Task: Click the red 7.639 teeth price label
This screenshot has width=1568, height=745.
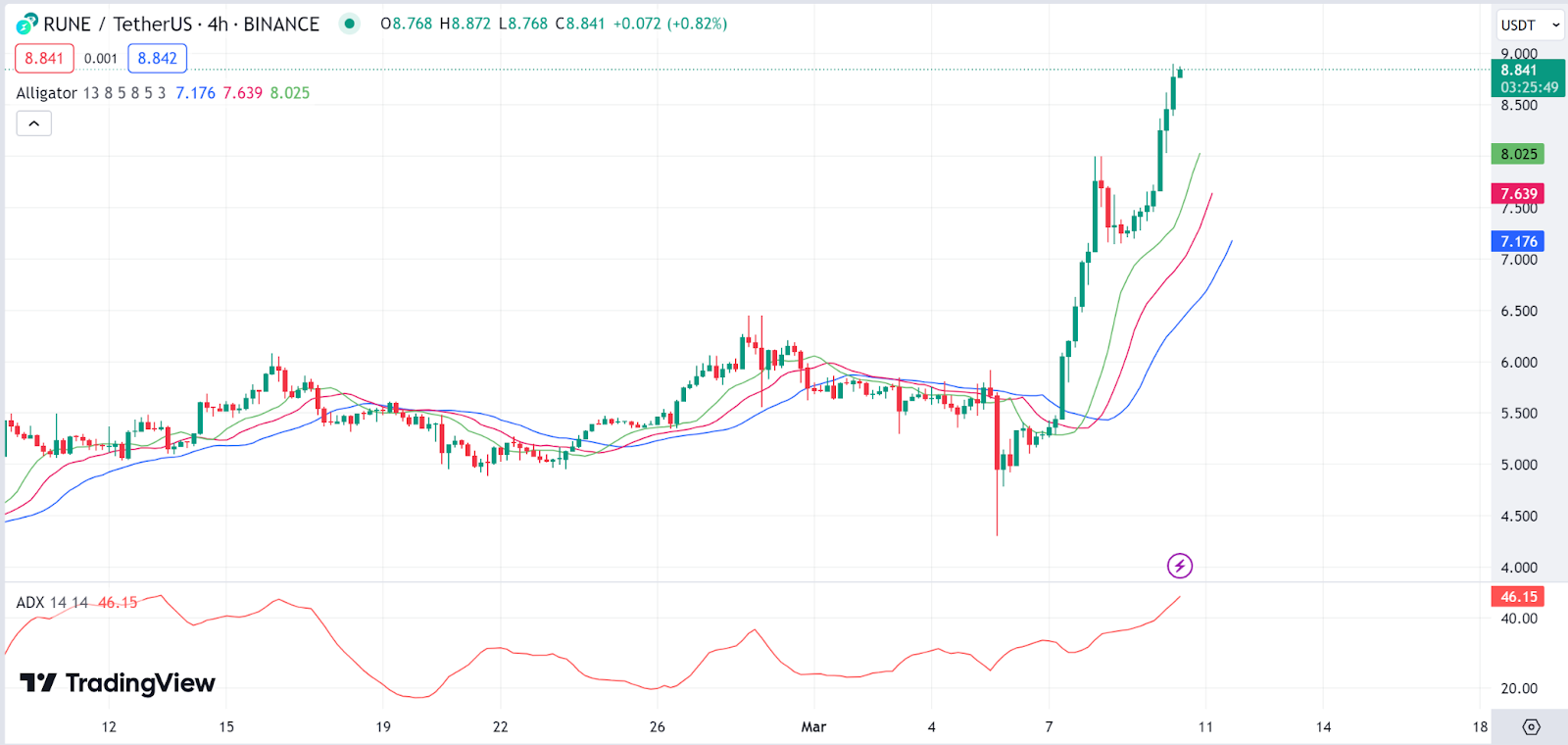Action: 1518,194
